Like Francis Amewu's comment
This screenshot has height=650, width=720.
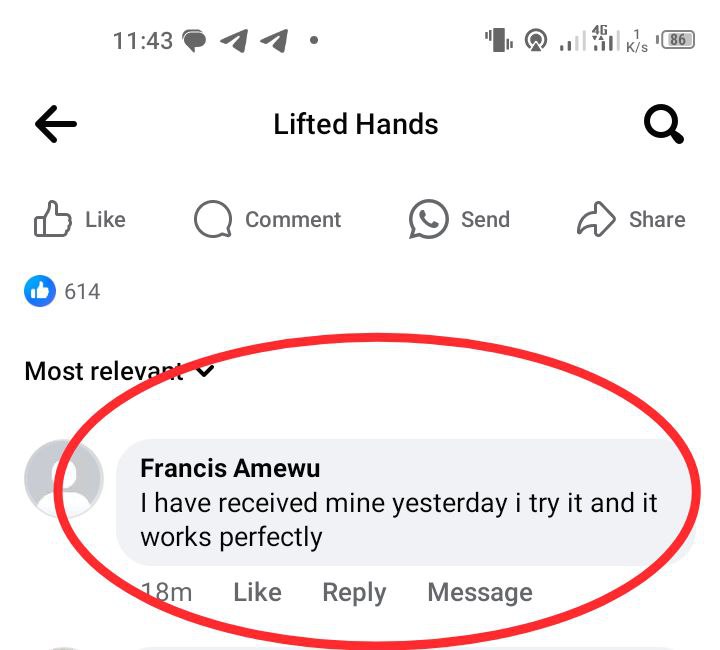point(257,592)
